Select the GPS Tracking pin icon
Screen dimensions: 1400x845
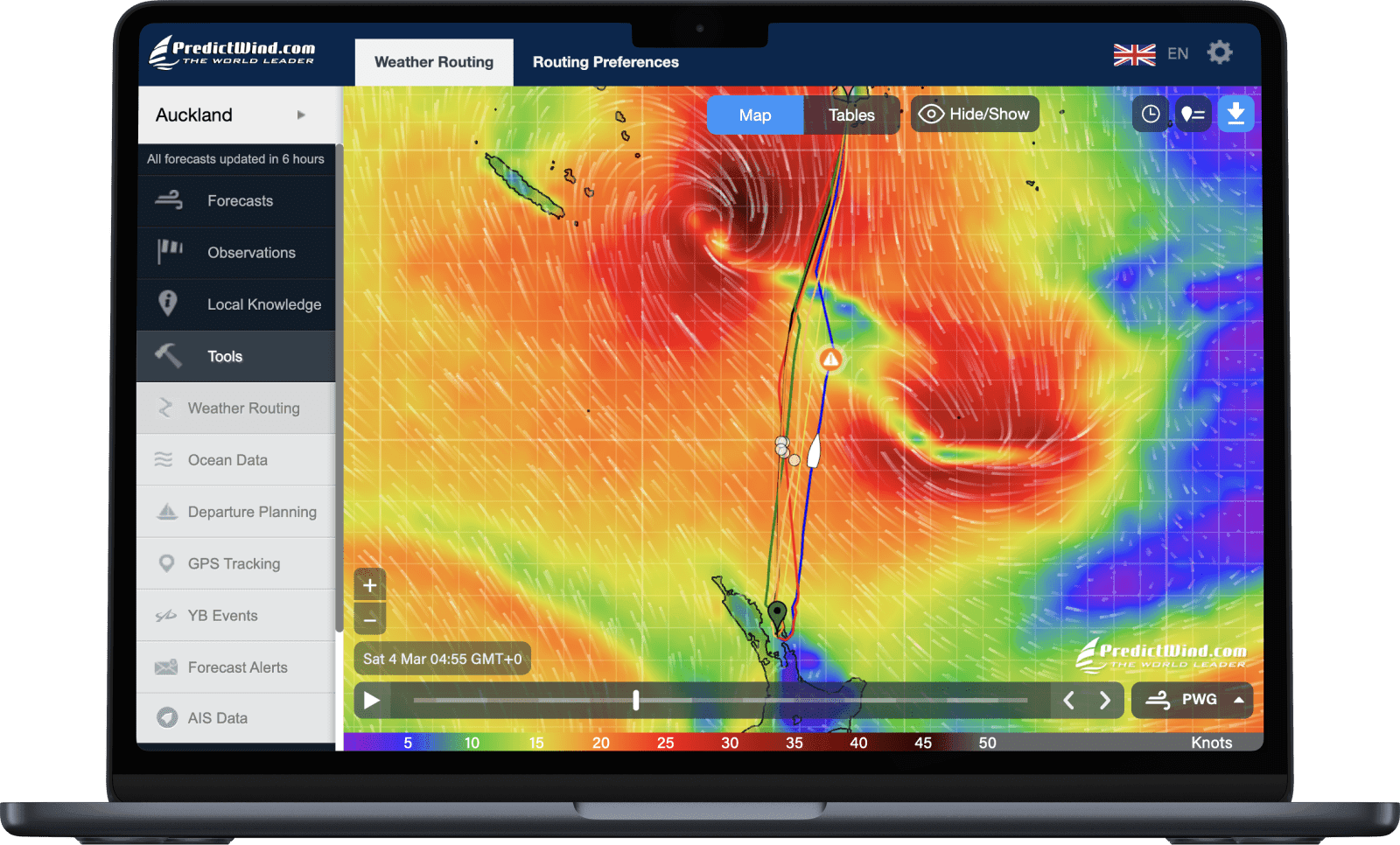tap(168, 563)
